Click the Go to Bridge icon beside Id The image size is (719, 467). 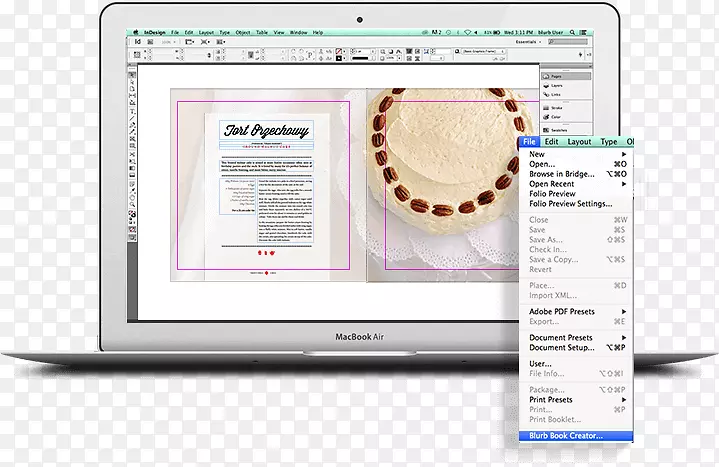tap(150, 42)
